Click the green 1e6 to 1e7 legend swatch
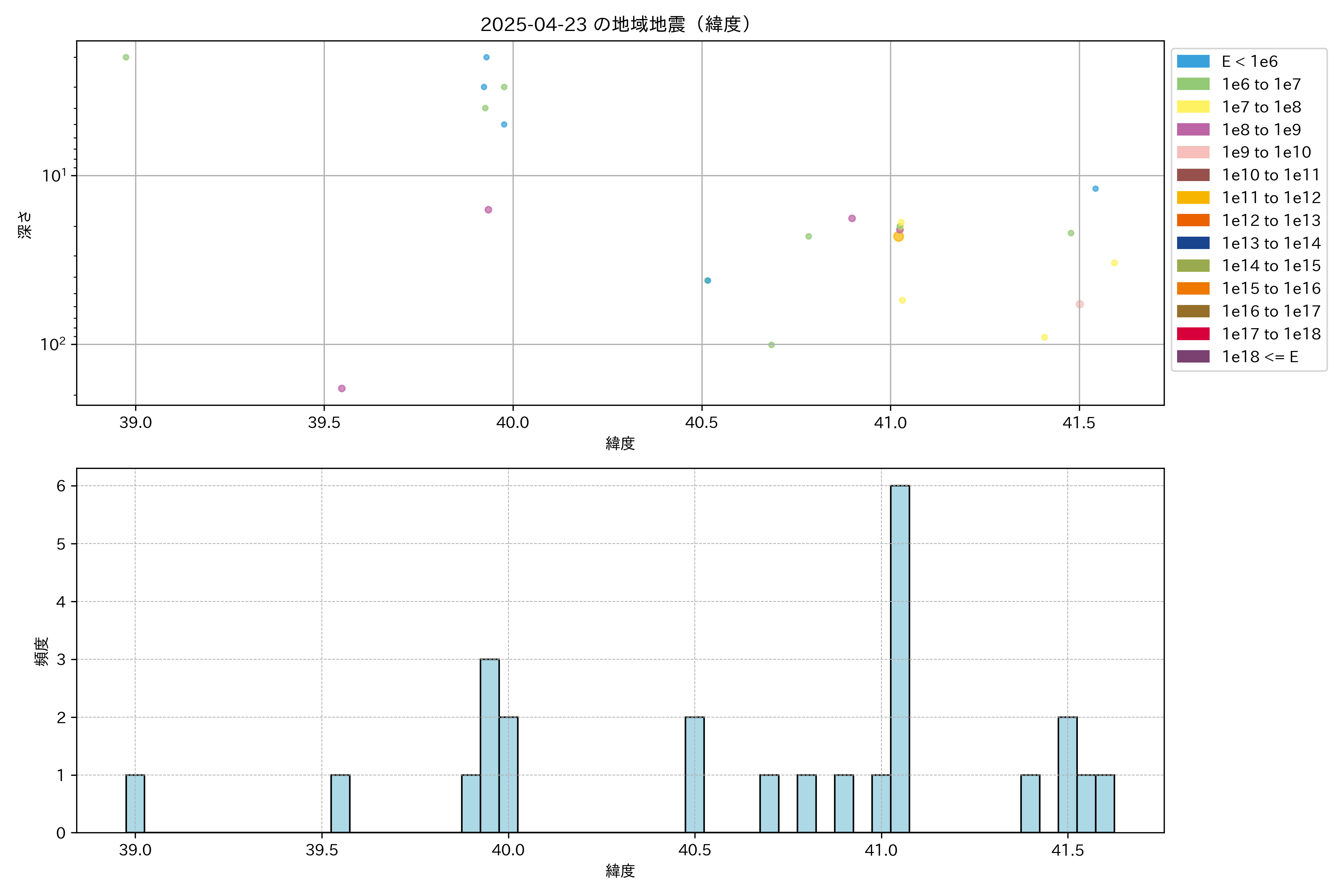The image size is (1344, 896). (x=1192, y=85)
